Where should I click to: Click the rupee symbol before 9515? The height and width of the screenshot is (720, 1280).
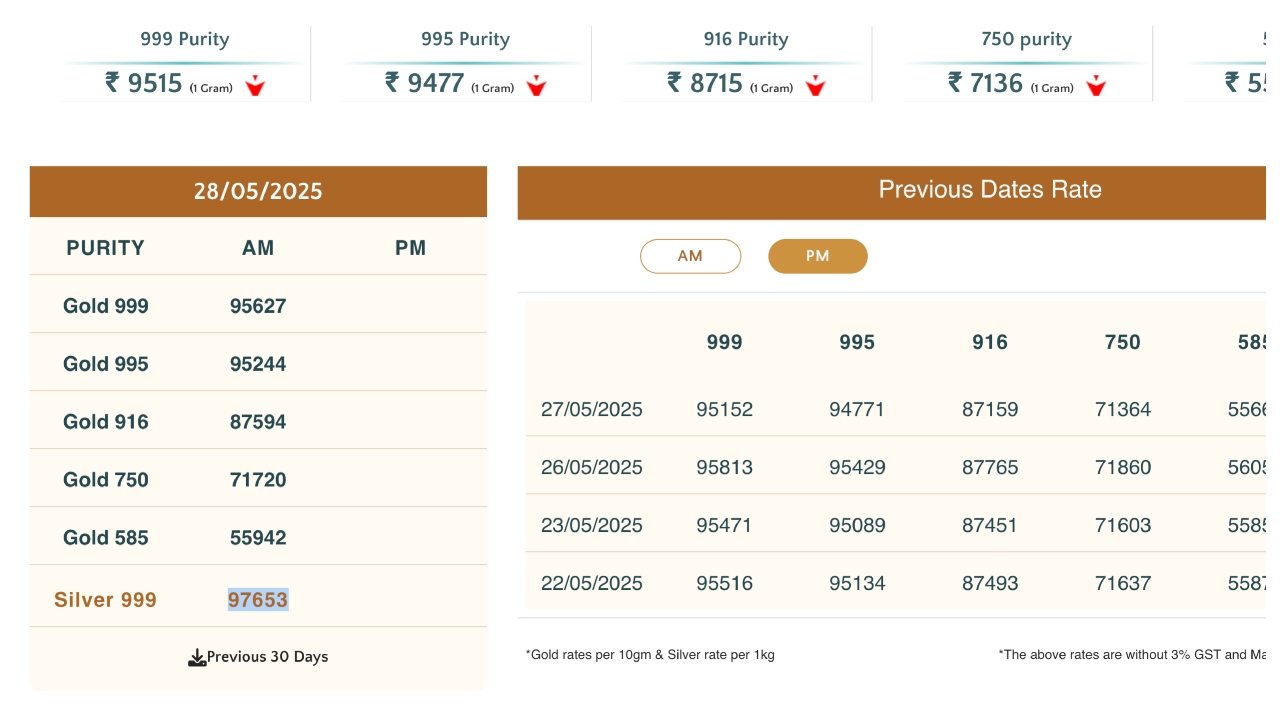point(112,82)
